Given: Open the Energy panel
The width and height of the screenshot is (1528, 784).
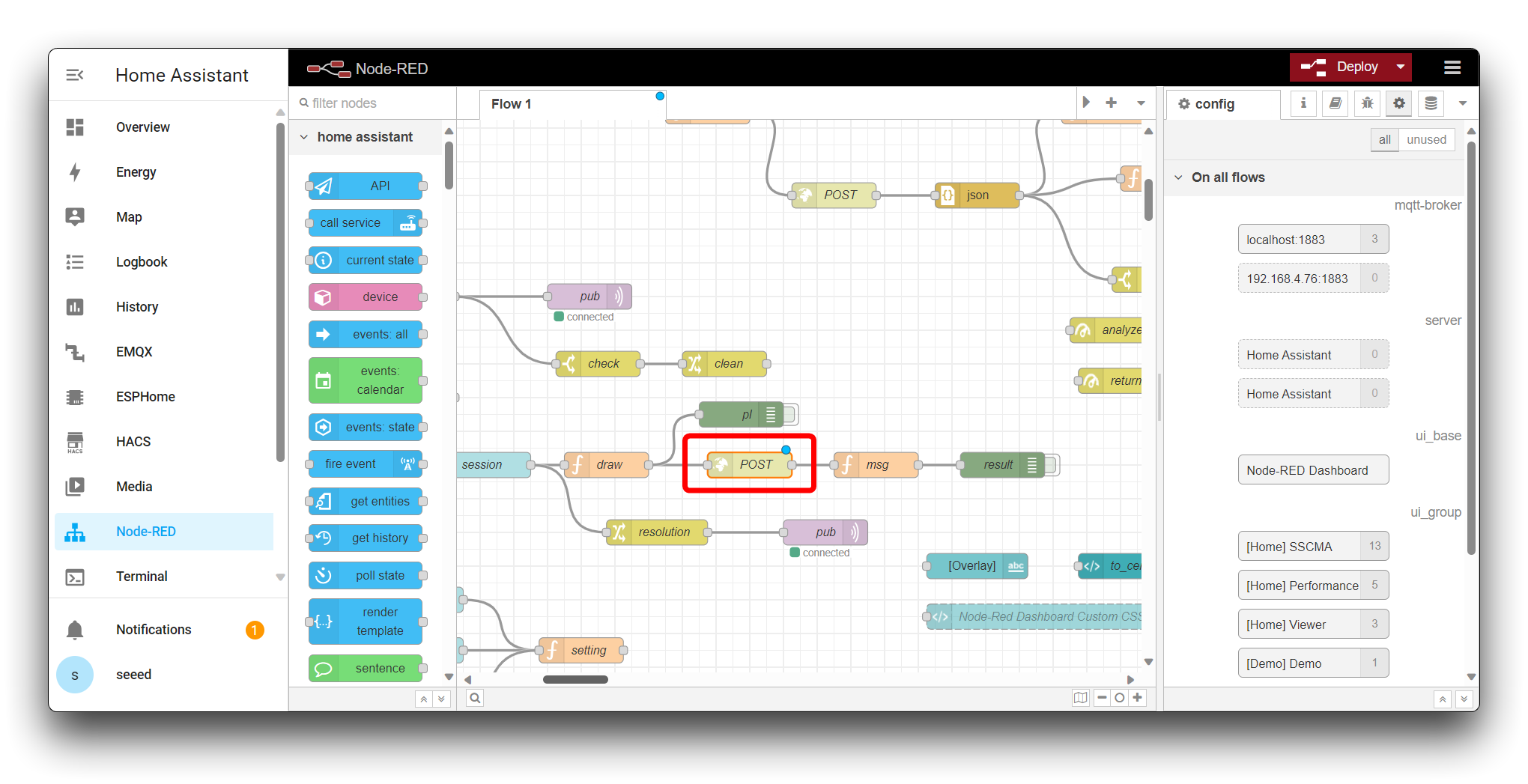Looking at the screenshot, I should (x=136, y=172).
